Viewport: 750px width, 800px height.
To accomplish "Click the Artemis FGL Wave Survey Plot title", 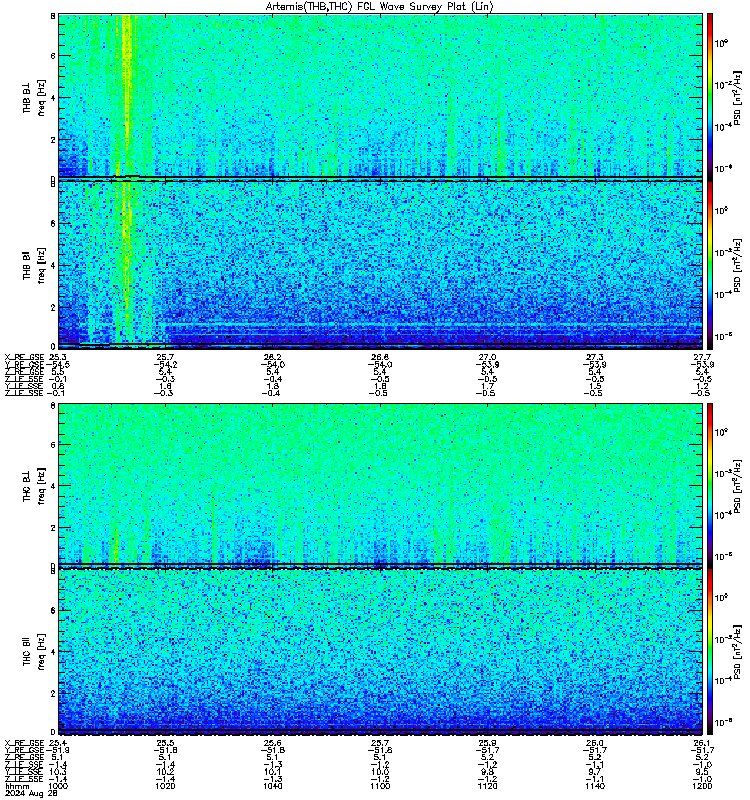I will click(x=380, y=7).
